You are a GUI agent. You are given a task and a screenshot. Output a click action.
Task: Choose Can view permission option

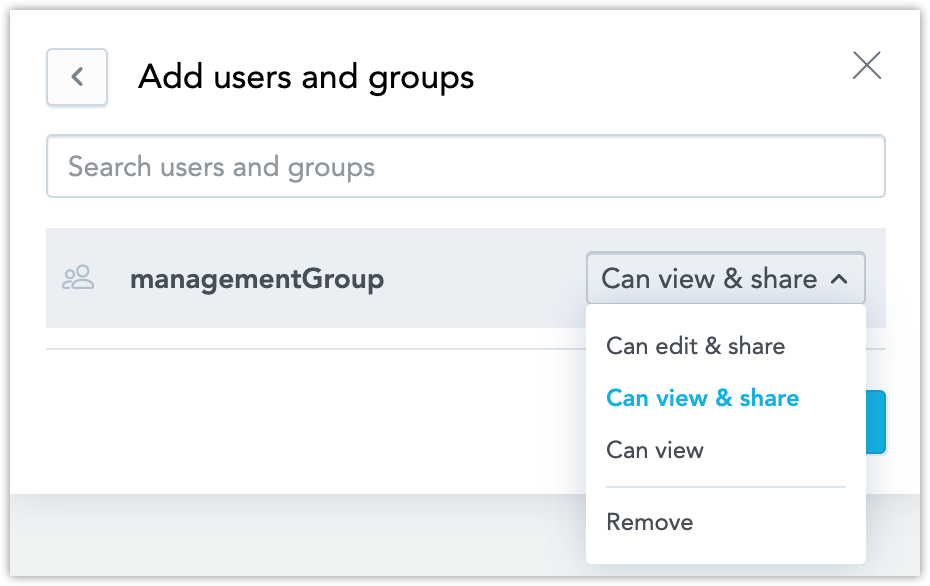click(x=655, y=450)
